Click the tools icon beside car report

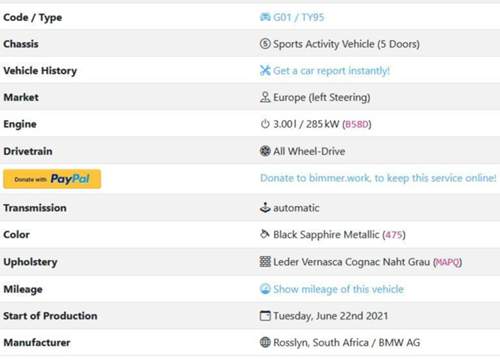coord(265,70)
